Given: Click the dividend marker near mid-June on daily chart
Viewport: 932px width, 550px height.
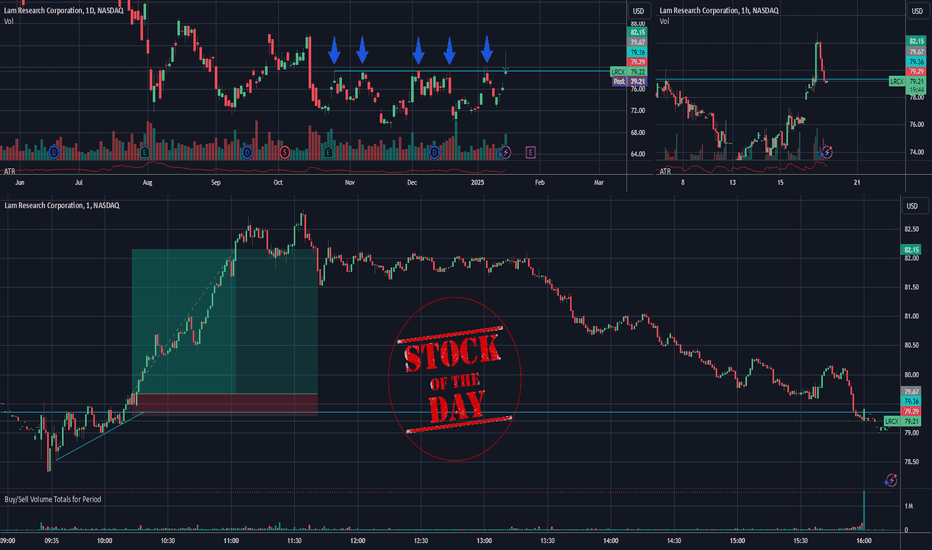Looking at the screenshot, I should click(54, 153).
